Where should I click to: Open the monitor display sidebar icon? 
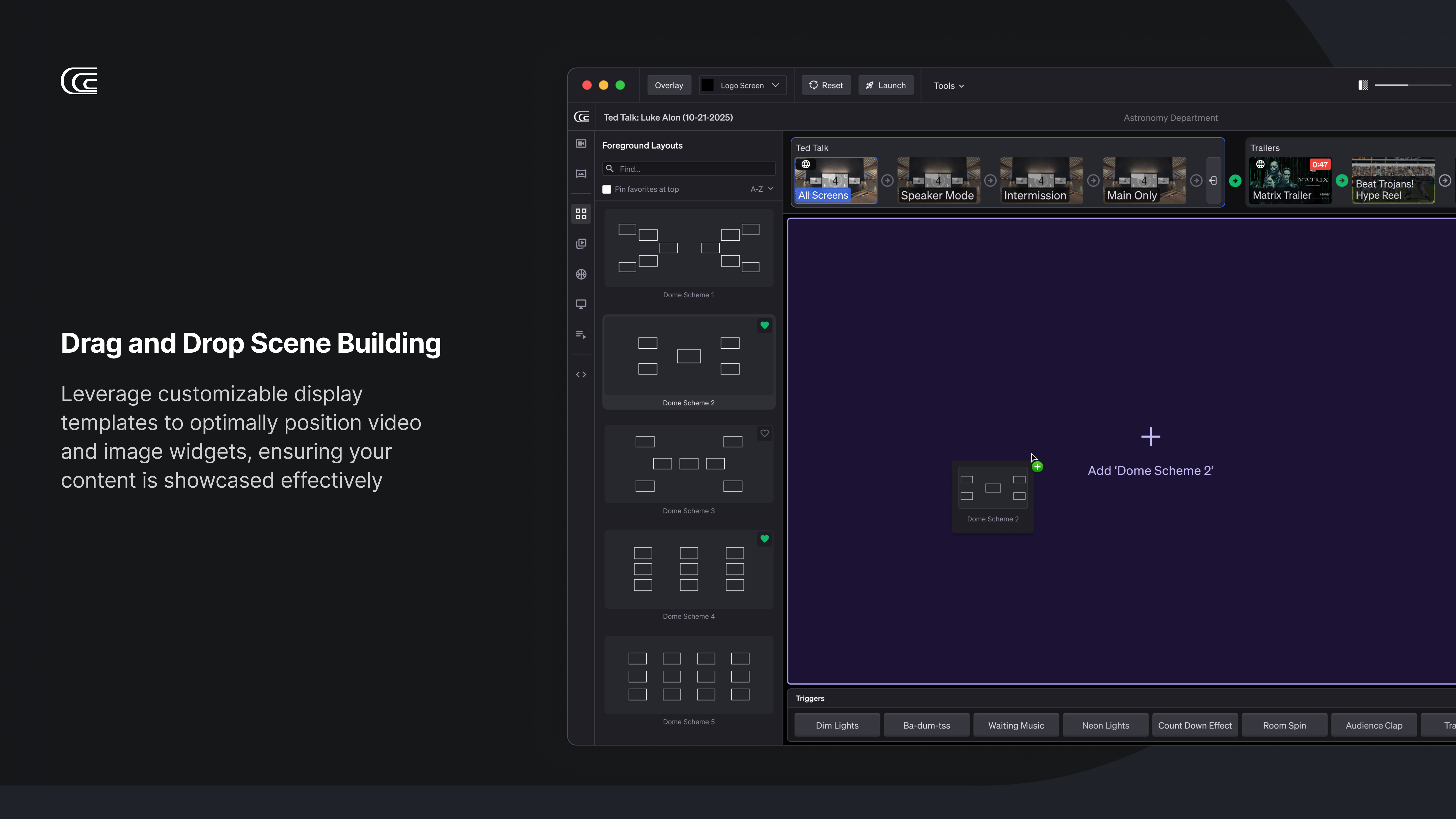[581, 304]
